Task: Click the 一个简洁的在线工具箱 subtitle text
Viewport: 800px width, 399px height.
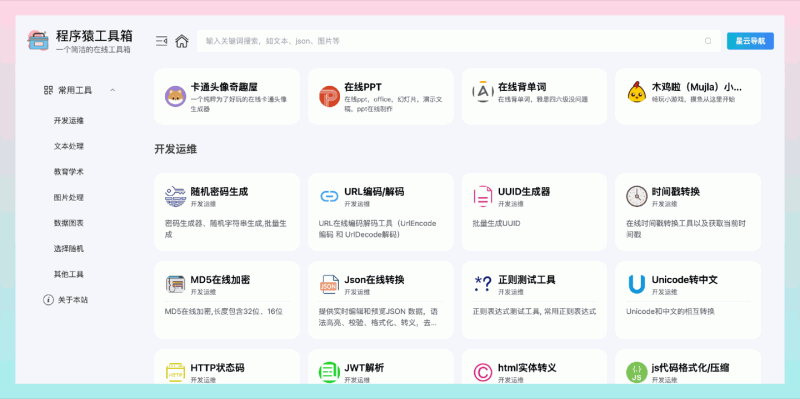Action: tap(93, 50)
